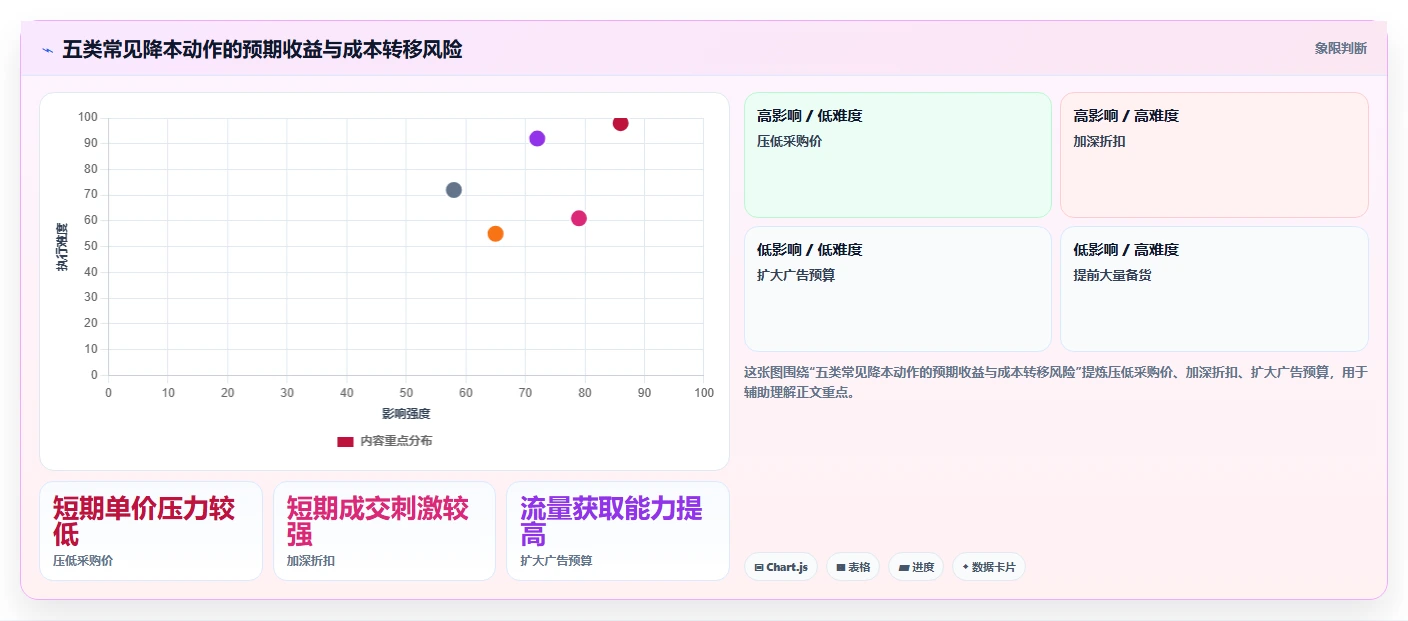Image resolution: width=1408 pixels, height=621 pixels.
Task: Click the 表格 tag chip
Action: (853, 567)
